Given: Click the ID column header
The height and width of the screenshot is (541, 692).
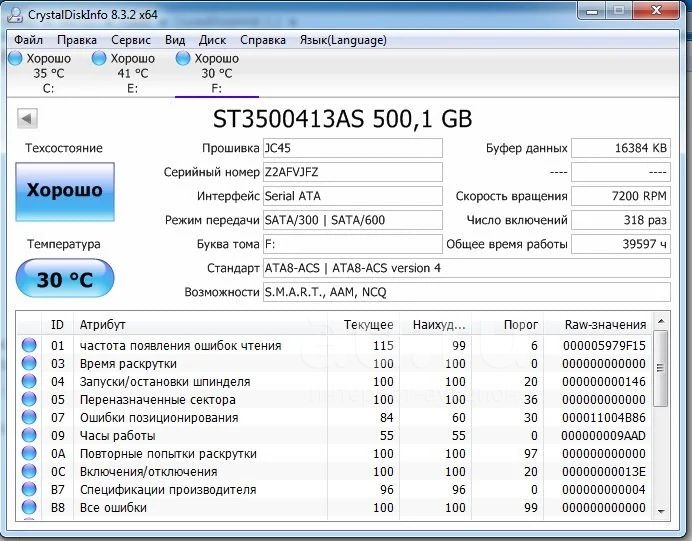Looking at the screenshot, I should (57, 325).
